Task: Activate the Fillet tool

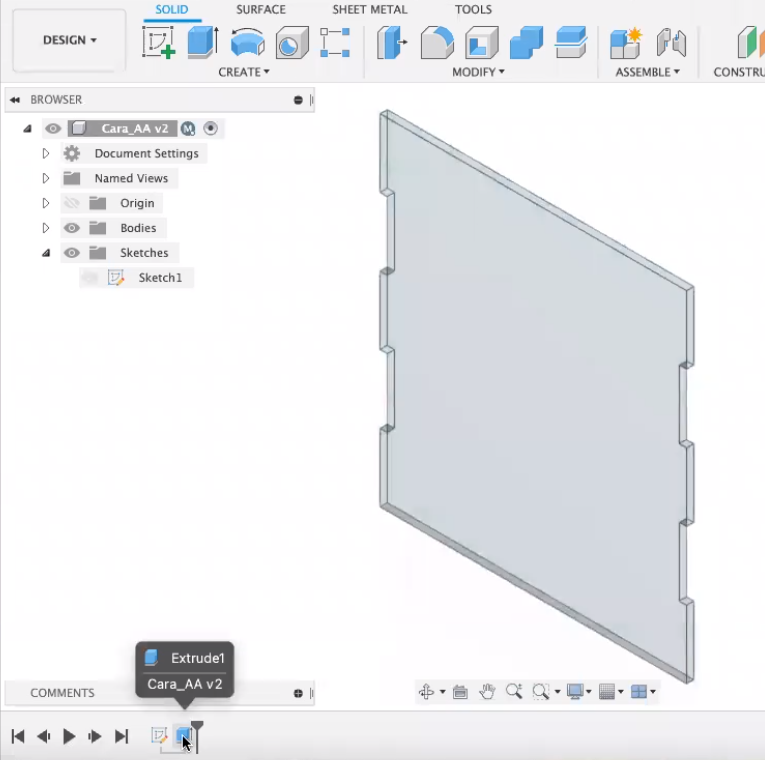Action: [437, 42]
